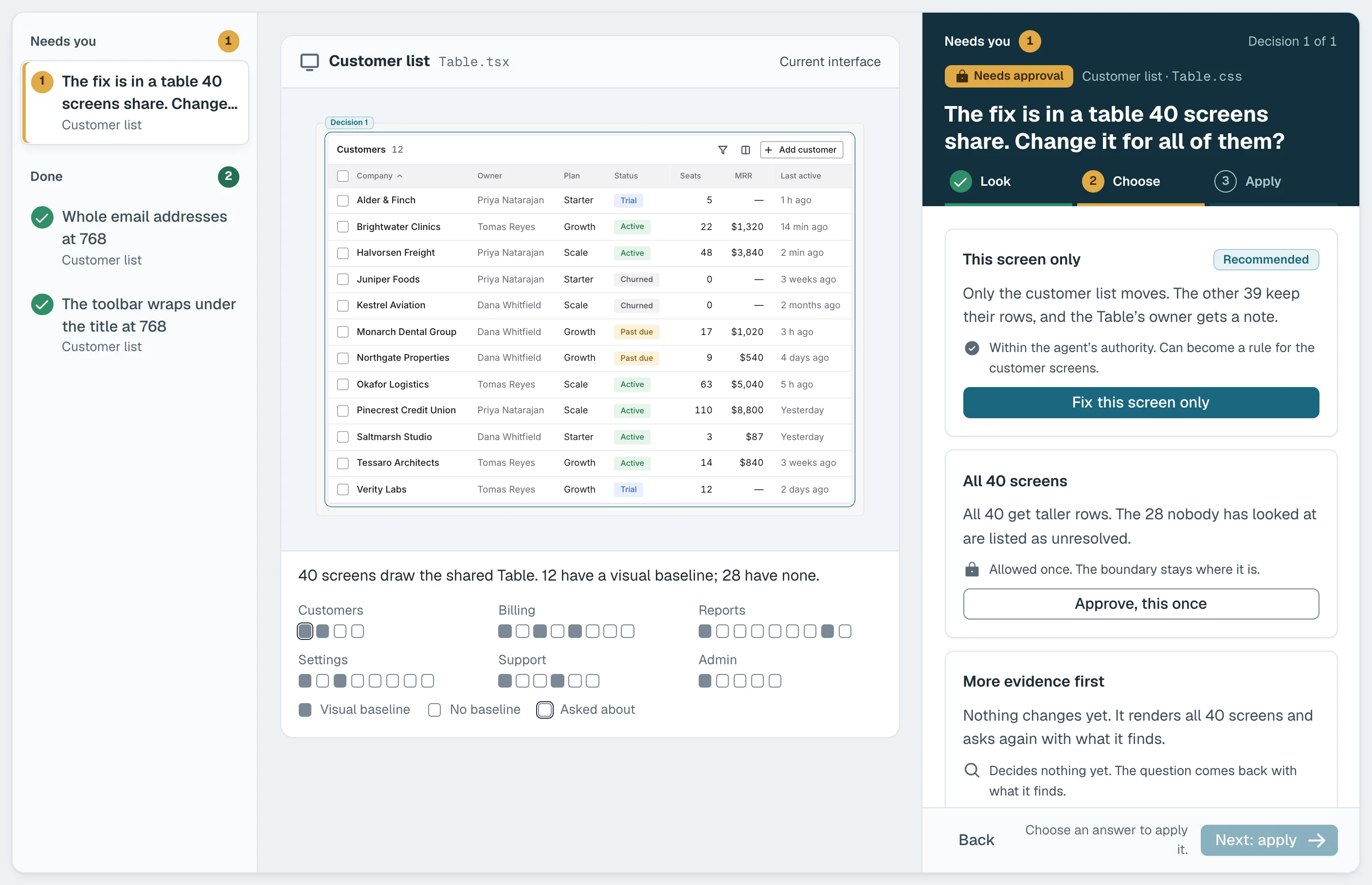Viewport: 1372px width, 885px height.
Task: Click the green check on toolbar wraps item
Action: pos(42,304)
